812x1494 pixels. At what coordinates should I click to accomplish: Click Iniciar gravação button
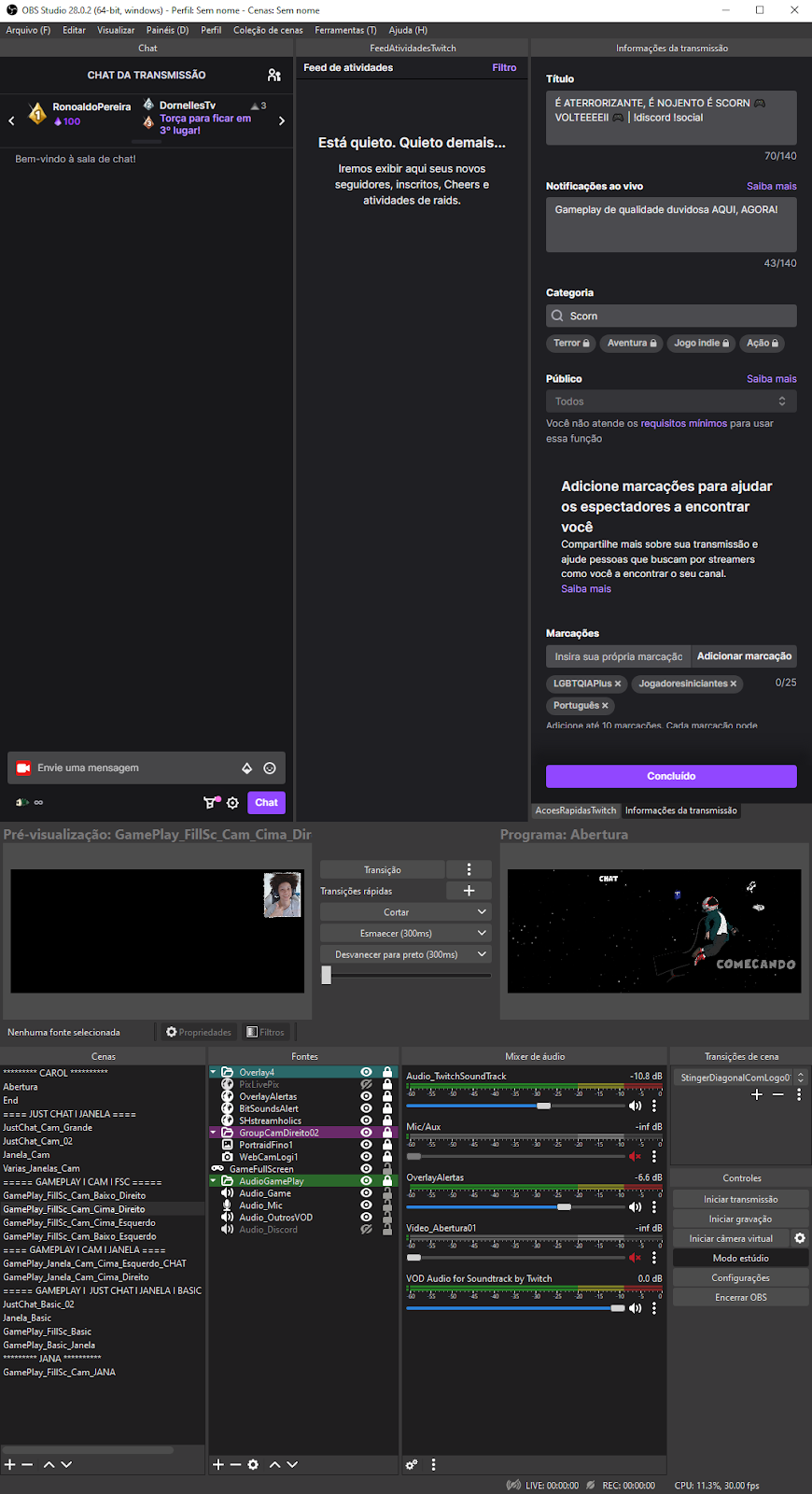pos(740,1219)
